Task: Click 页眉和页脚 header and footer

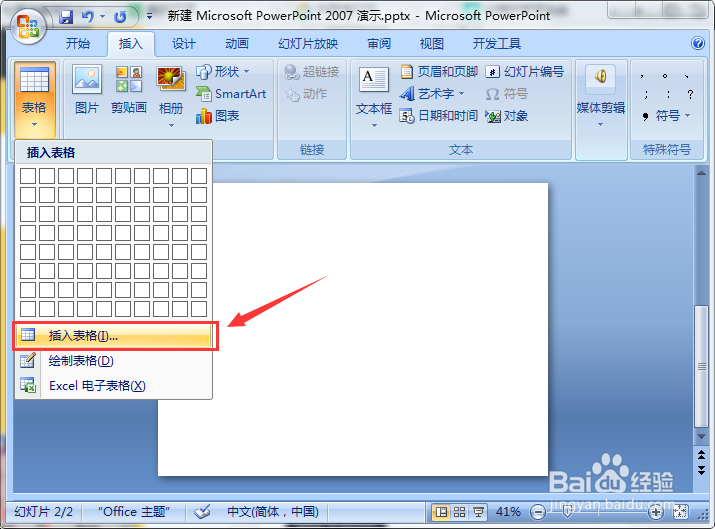Action: pyautogui.click(x=439, y=72)
